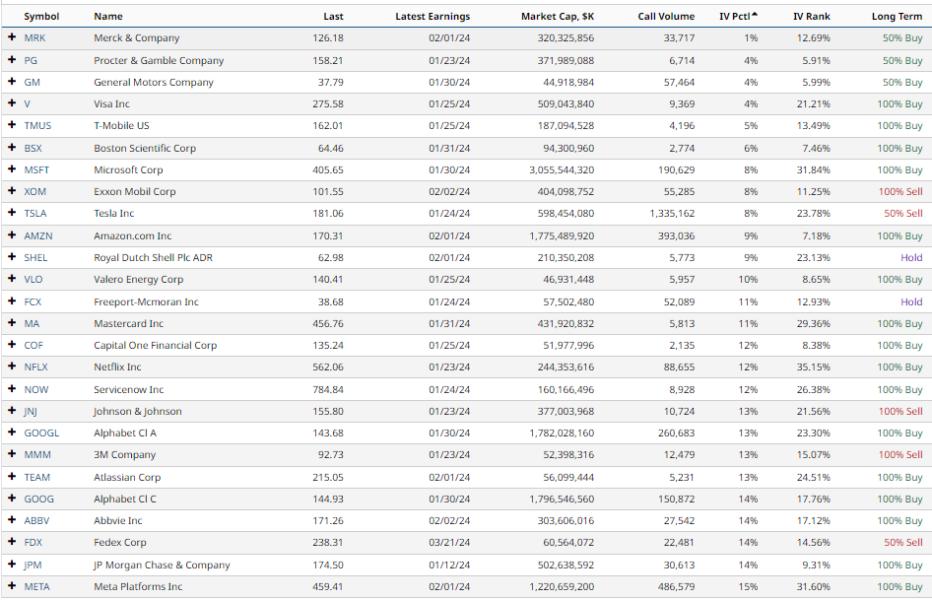The height and width of the screenshot is (600, 932).
Task: Sort by Long Term column header
Action: (x=897, y=17)
